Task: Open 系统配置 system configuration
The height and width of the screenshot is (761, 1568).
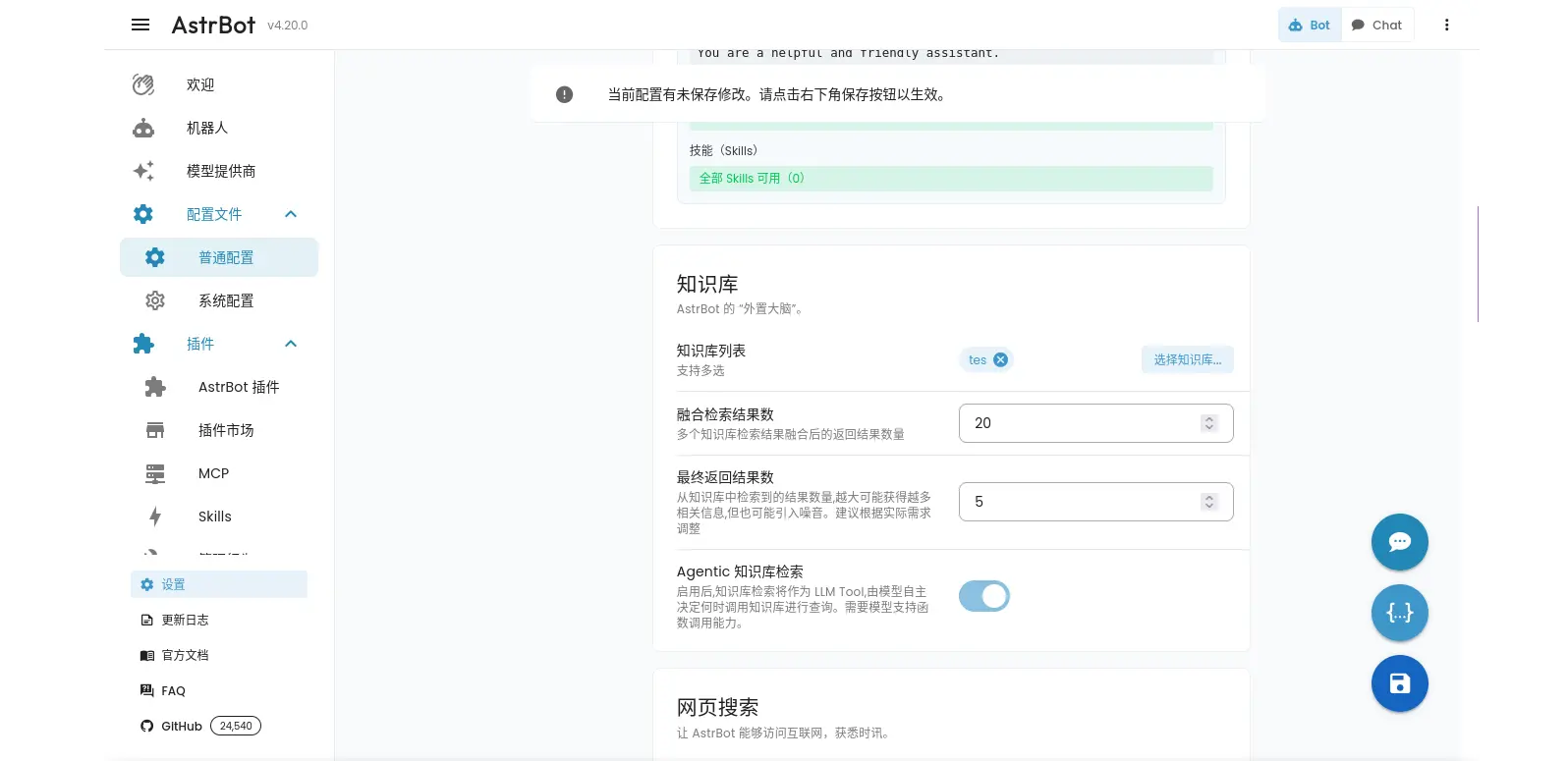Action: 226,300
